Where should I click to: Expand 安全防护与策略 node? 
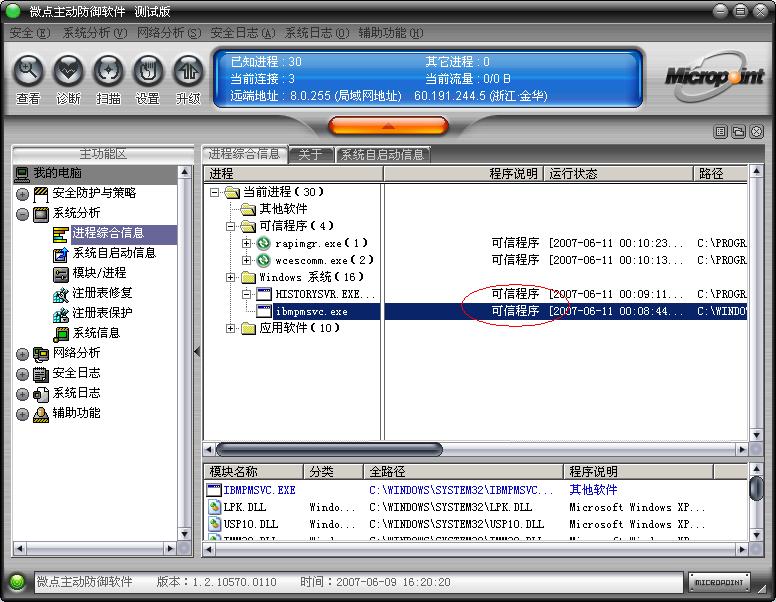click(x=22, y=194)
